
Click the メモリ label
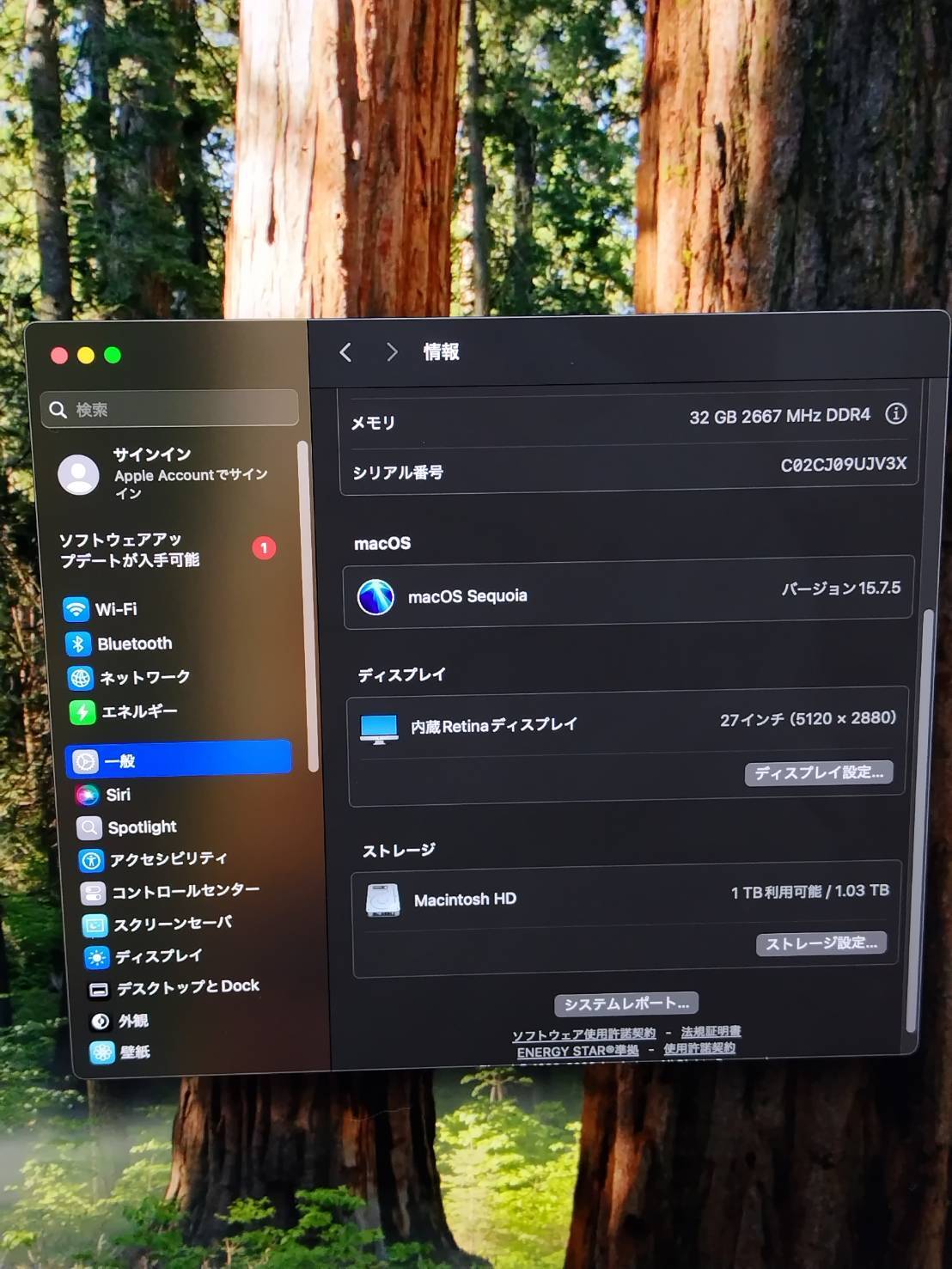373,423
